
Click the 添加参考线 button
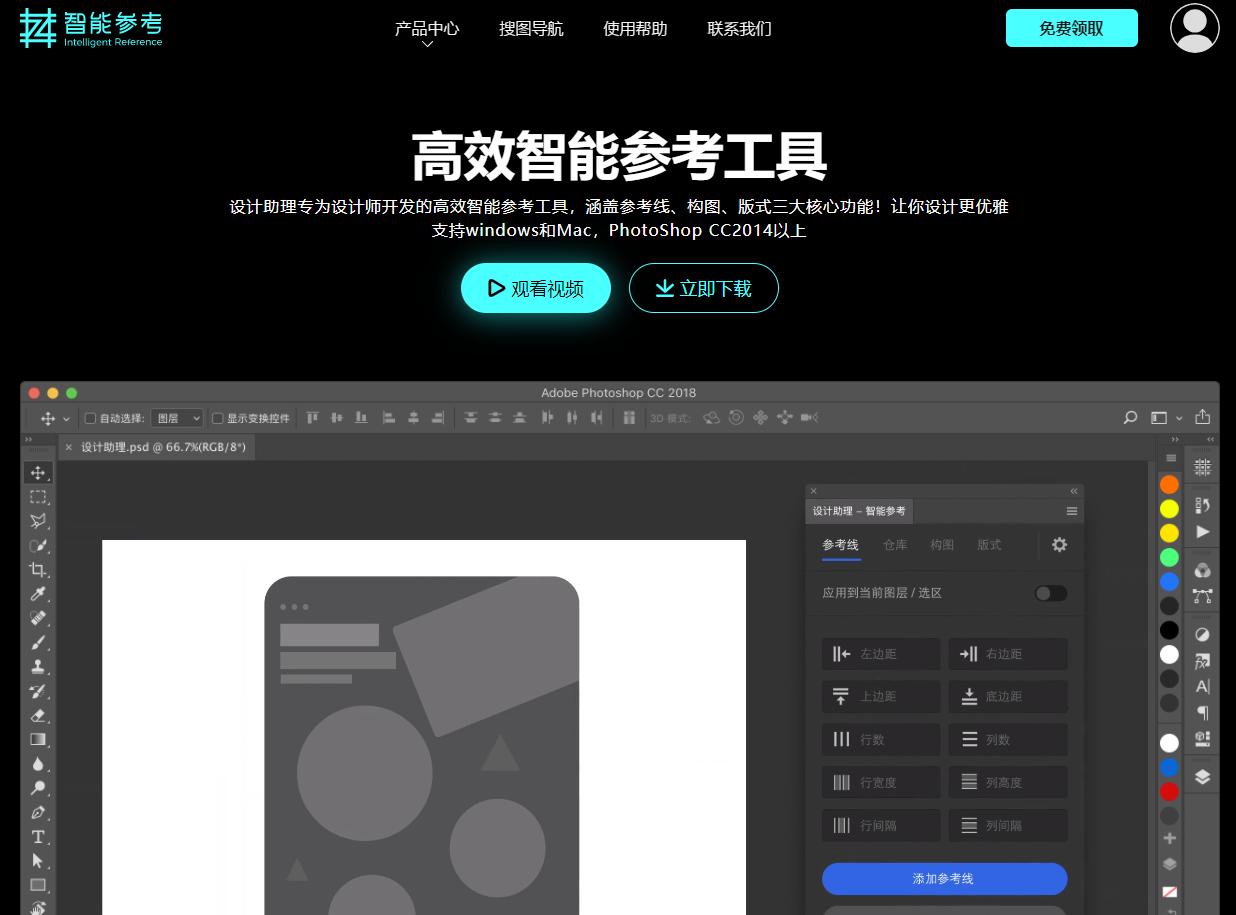click(x=944, y=879)
